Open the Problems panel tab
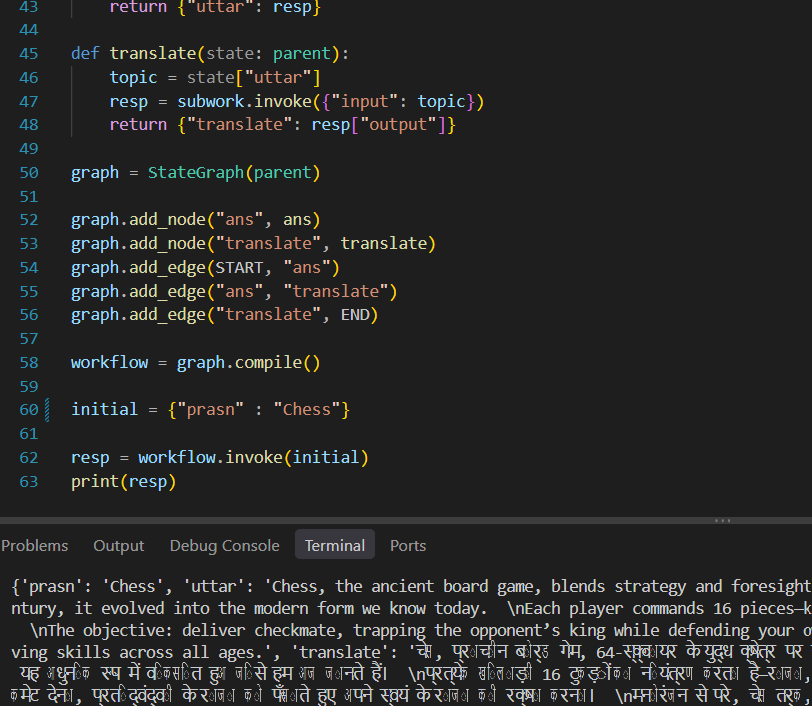Viewport: 812px width, 706px height. 34,545
